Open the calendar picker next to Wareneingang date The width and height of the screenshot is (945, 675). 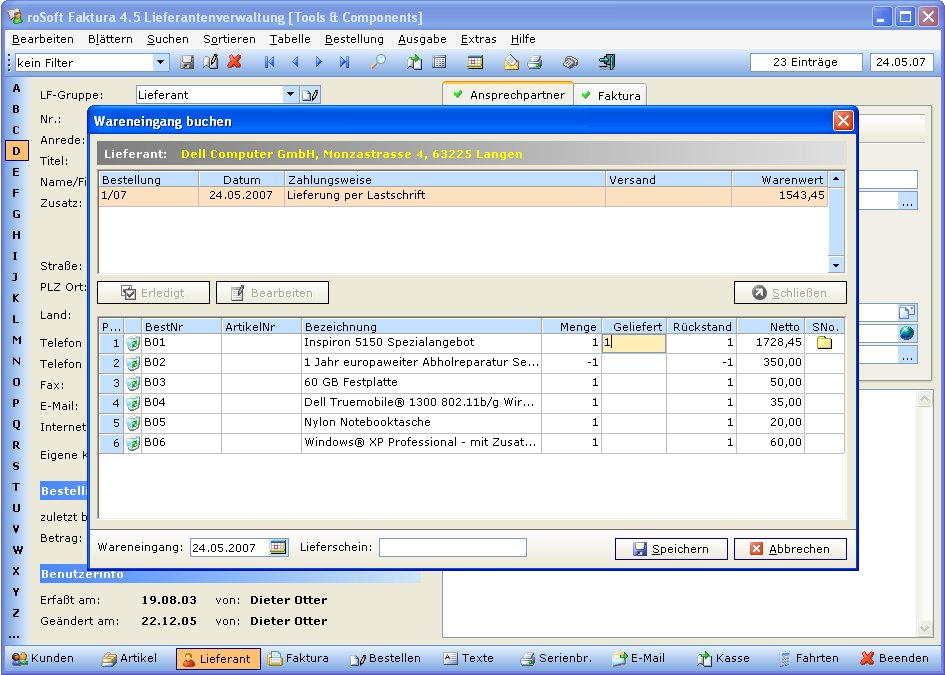point(278,548)
